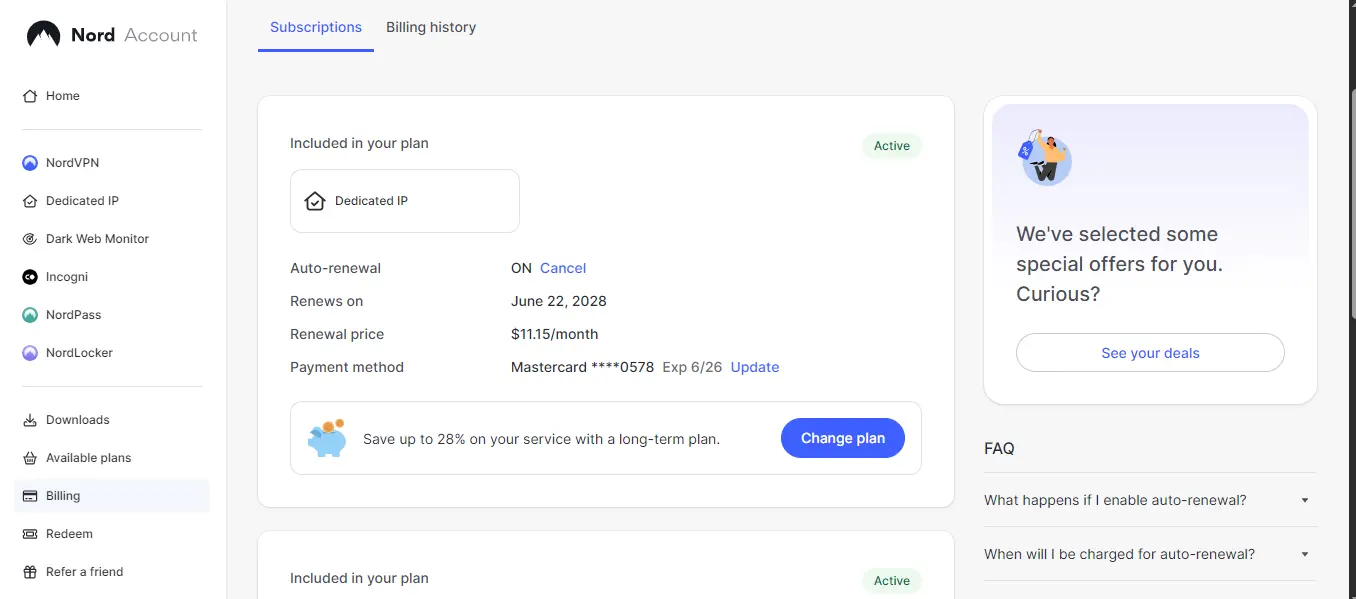
Task: Cancel auto-renewal for Dedicated IP
Action: pos(563,268)
